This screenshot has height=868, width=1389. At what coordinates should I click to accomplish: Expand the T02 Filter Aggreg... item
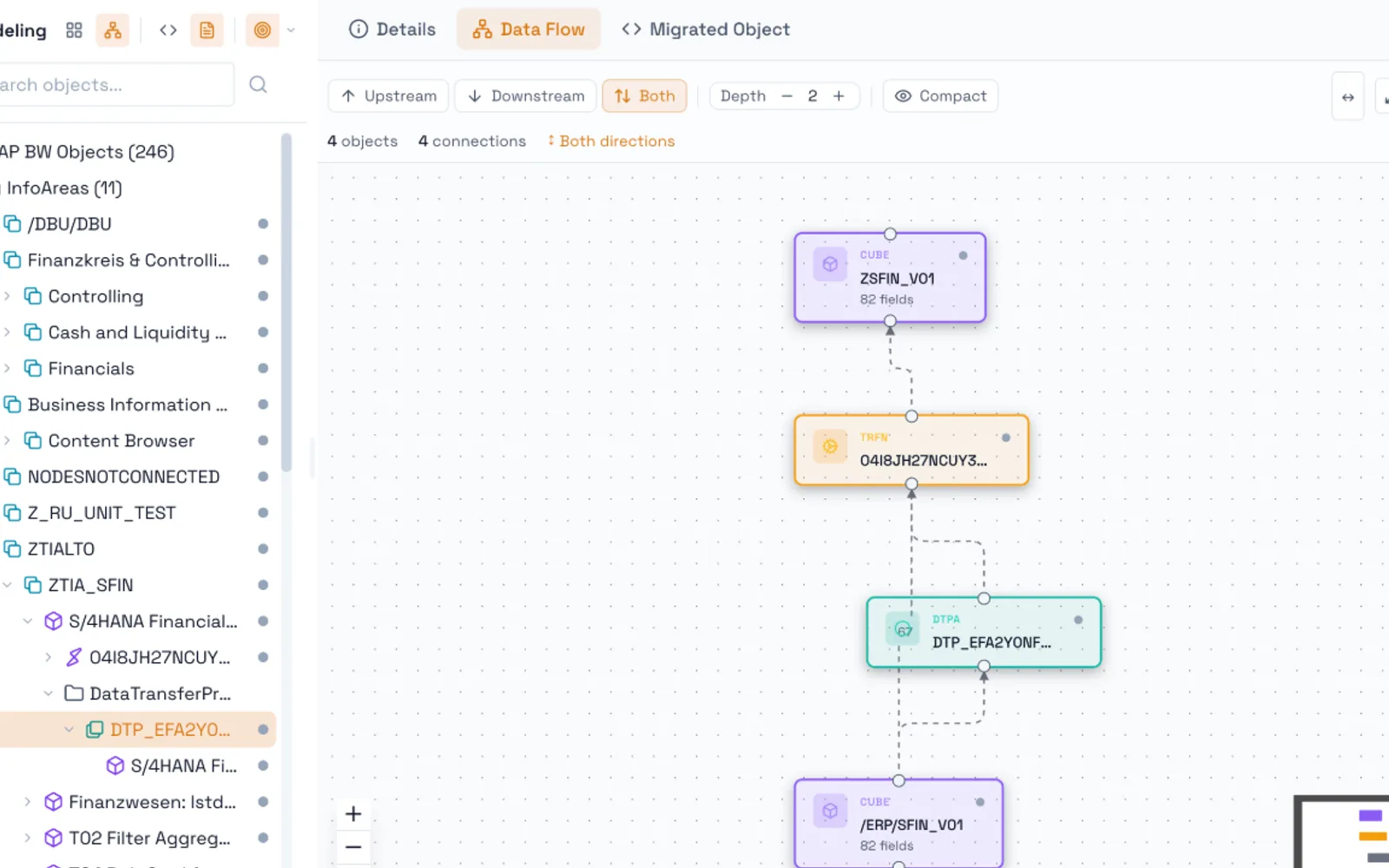(28, 838)
